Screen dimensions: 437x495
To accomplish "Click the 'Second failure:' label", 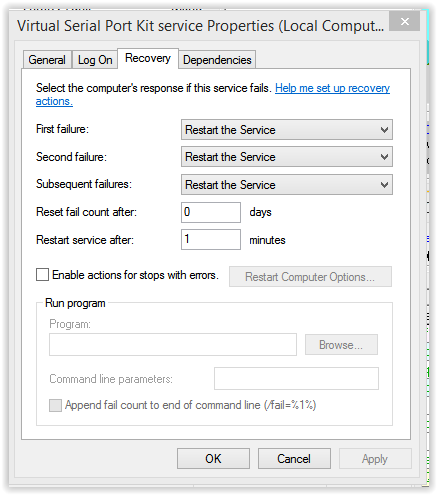I will pyautogui.click(x=71, y=157).
